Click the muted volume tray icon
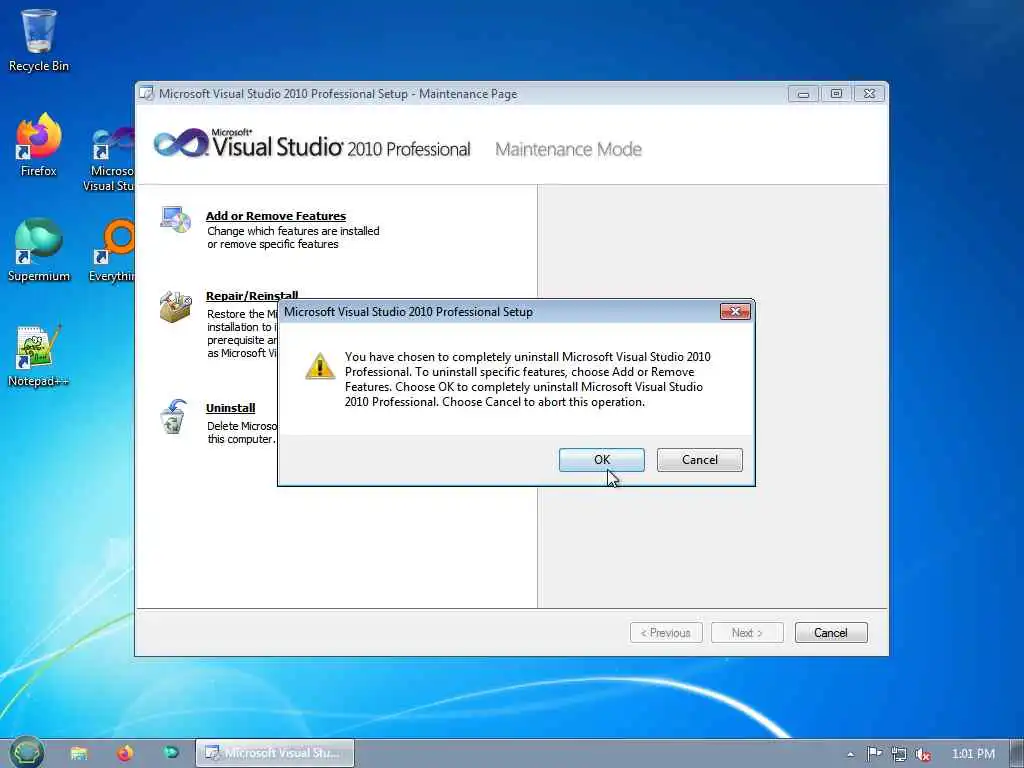 click(x=922, y=754)
